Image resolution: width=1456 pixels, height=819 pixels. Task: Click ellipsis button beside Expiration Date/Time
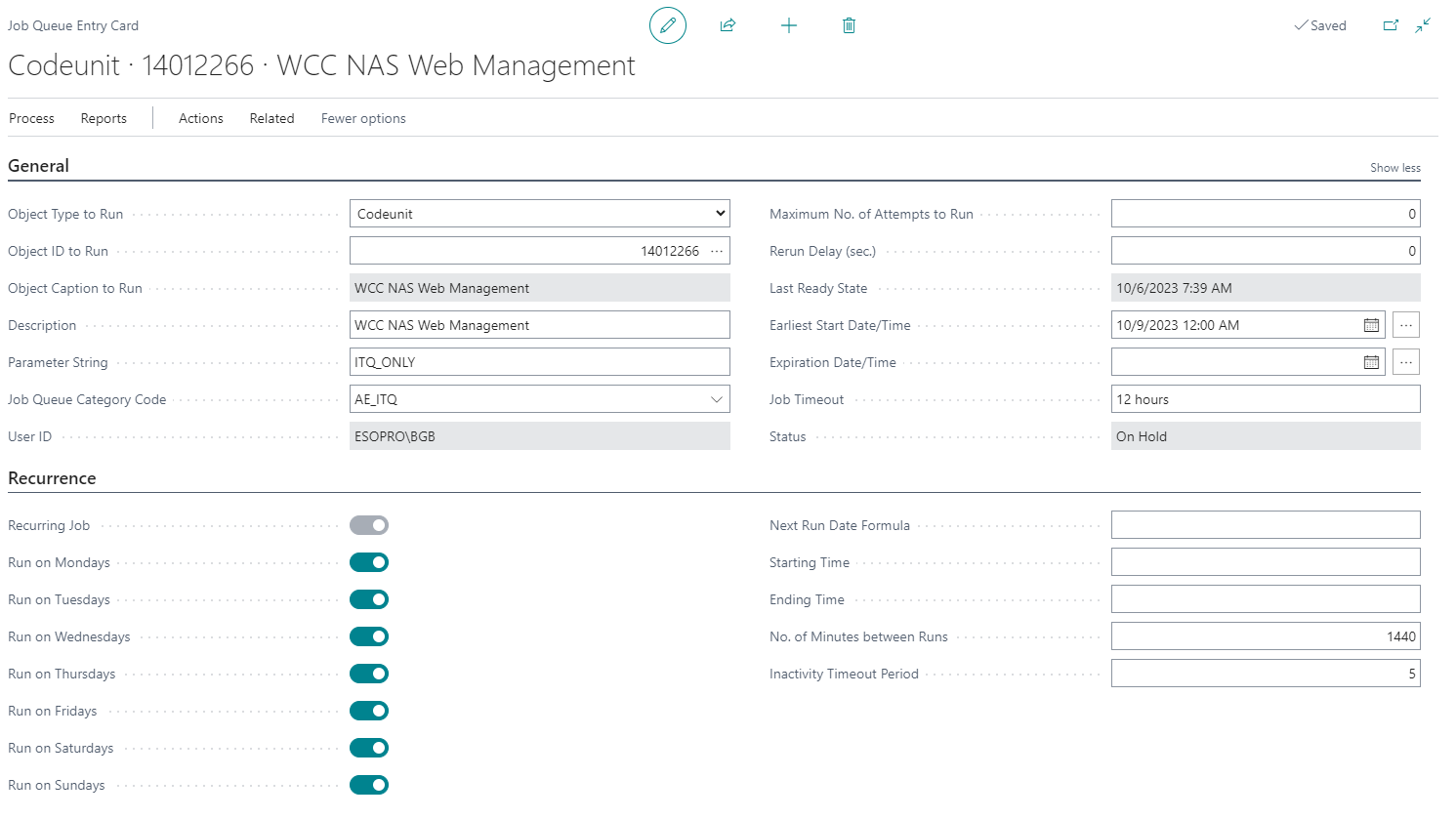(x=1406, y=362)
